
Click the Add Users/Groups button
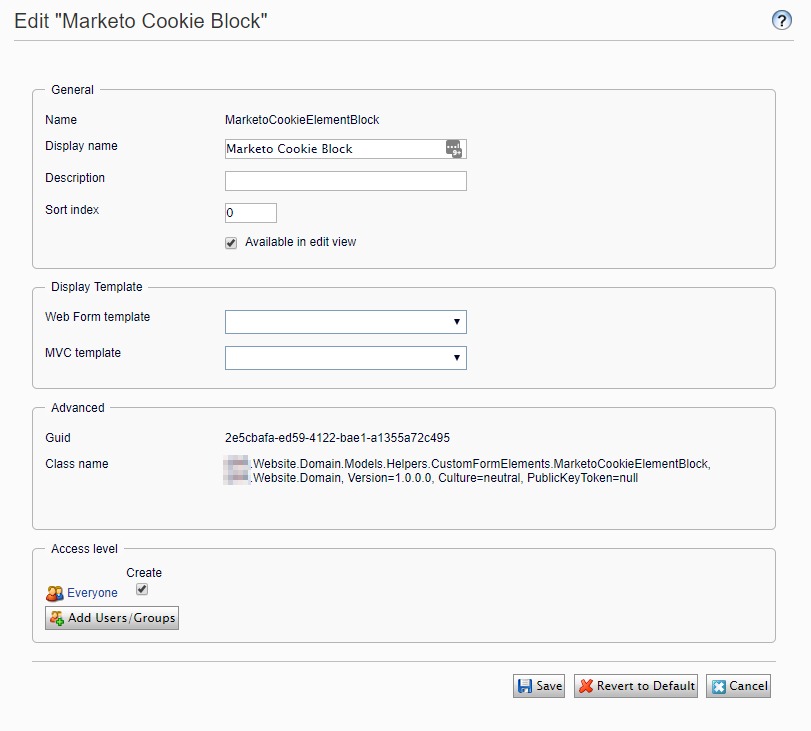112,618
